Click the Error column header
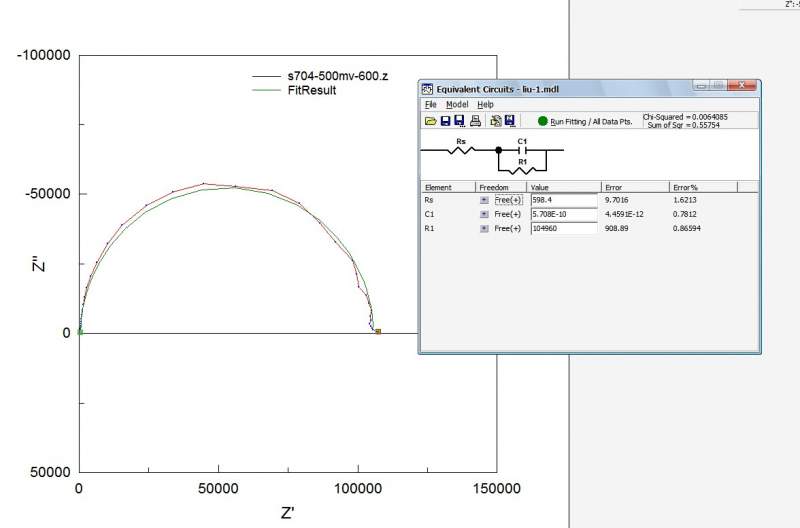This screenshot has height=528, width=800. click(635, 187)
